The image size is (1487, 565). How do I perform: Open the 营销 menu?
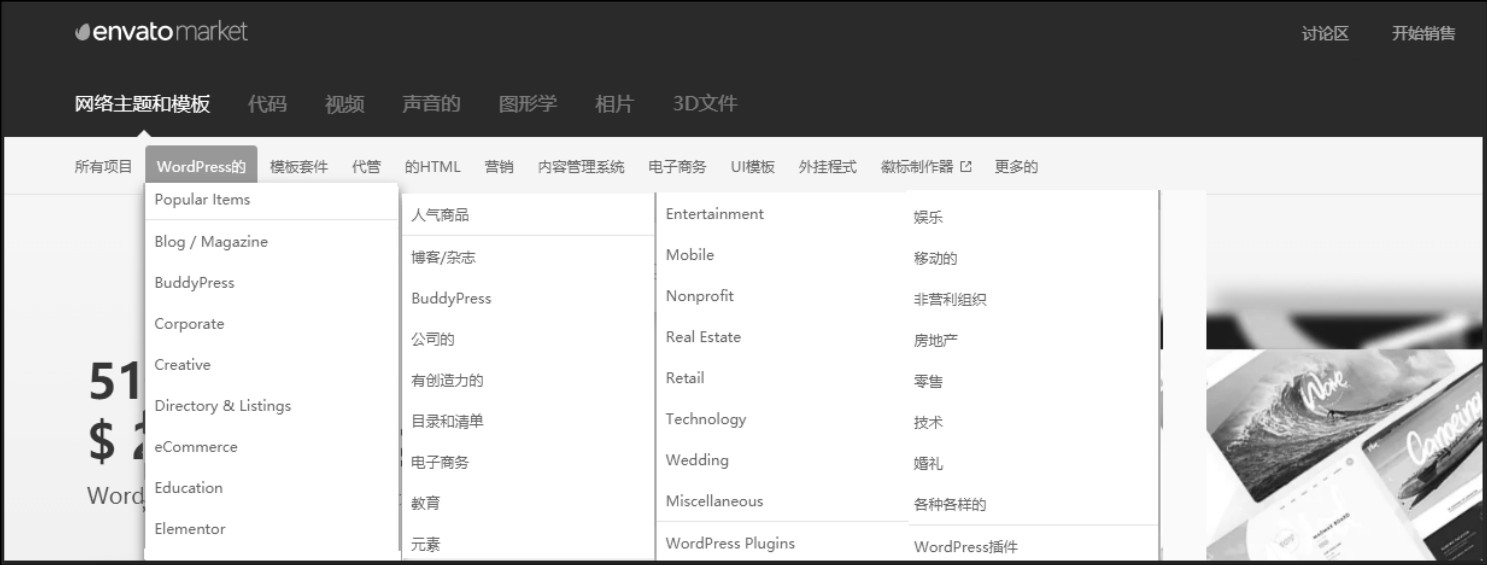(499, 167)
